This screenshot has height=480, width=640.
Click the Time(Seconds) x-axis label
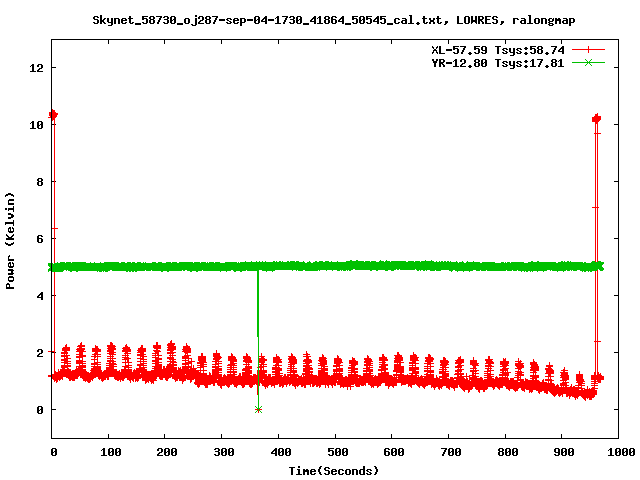(x=334, y=471)
